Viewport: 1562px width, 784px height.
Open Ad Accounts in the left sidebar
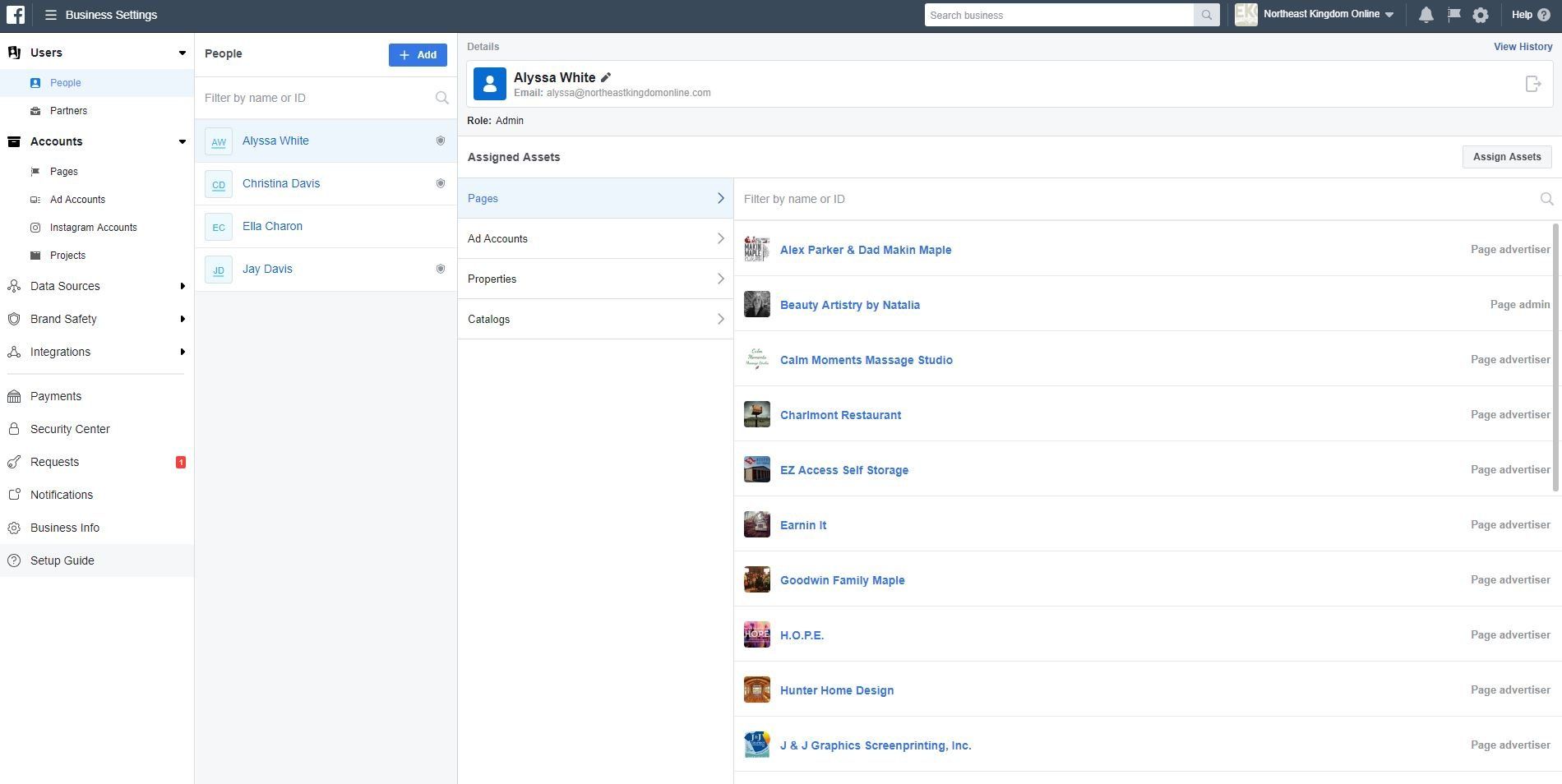[x=97, y=200]
